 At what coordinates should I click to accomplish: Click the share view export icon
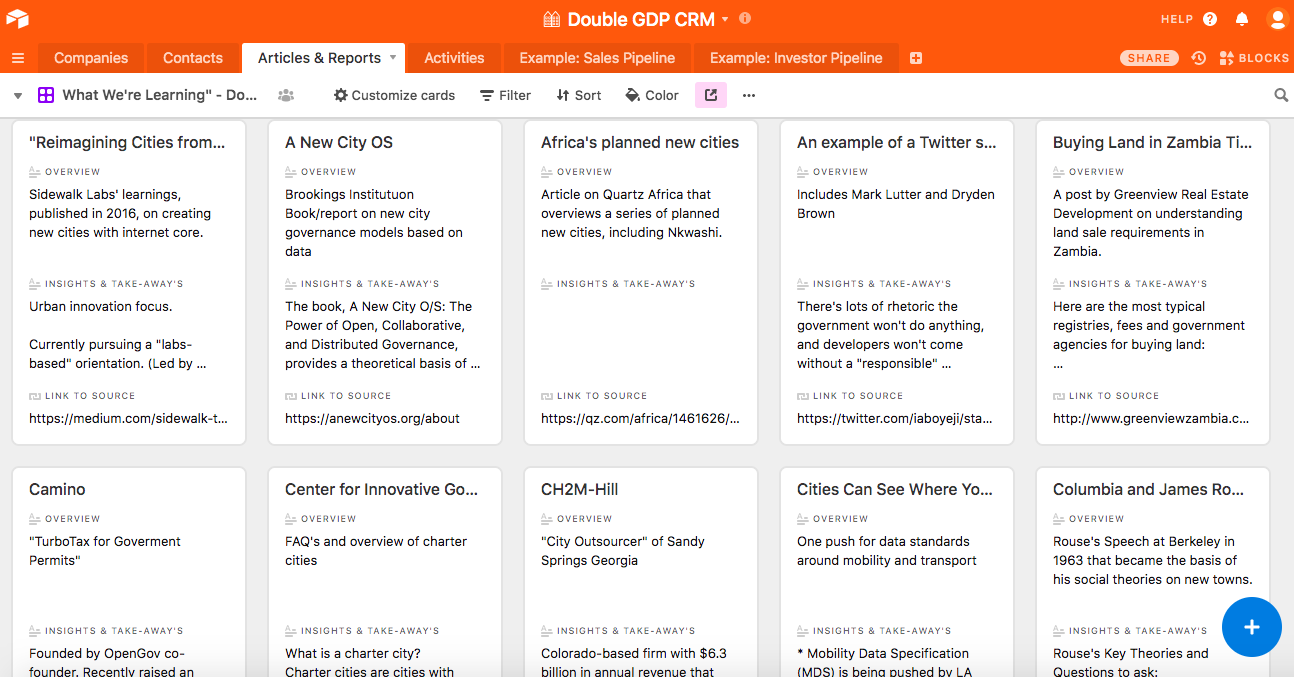click(x=711, y=95)
